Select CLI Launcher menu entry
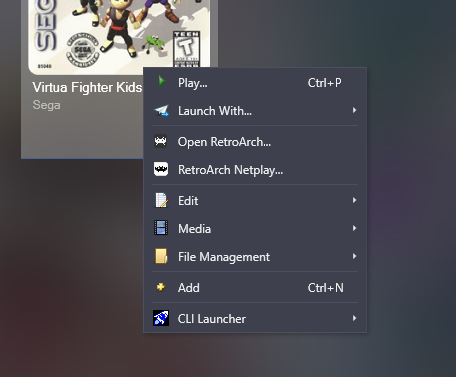Image resolution: width=456 pixels, height=377 pixels. (x=255, y=319)
